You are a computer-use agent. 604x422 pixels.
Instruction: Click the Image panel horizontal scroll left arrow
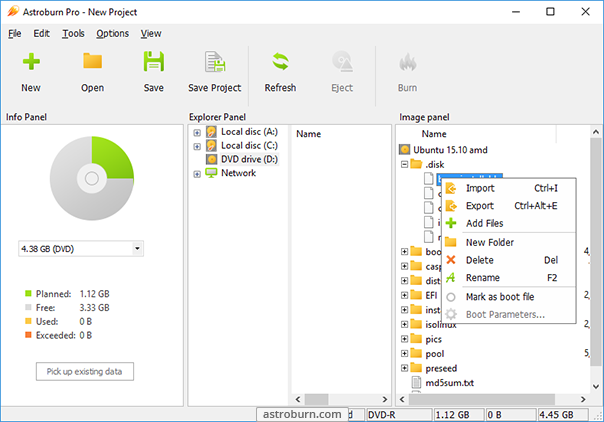(402, 399)
